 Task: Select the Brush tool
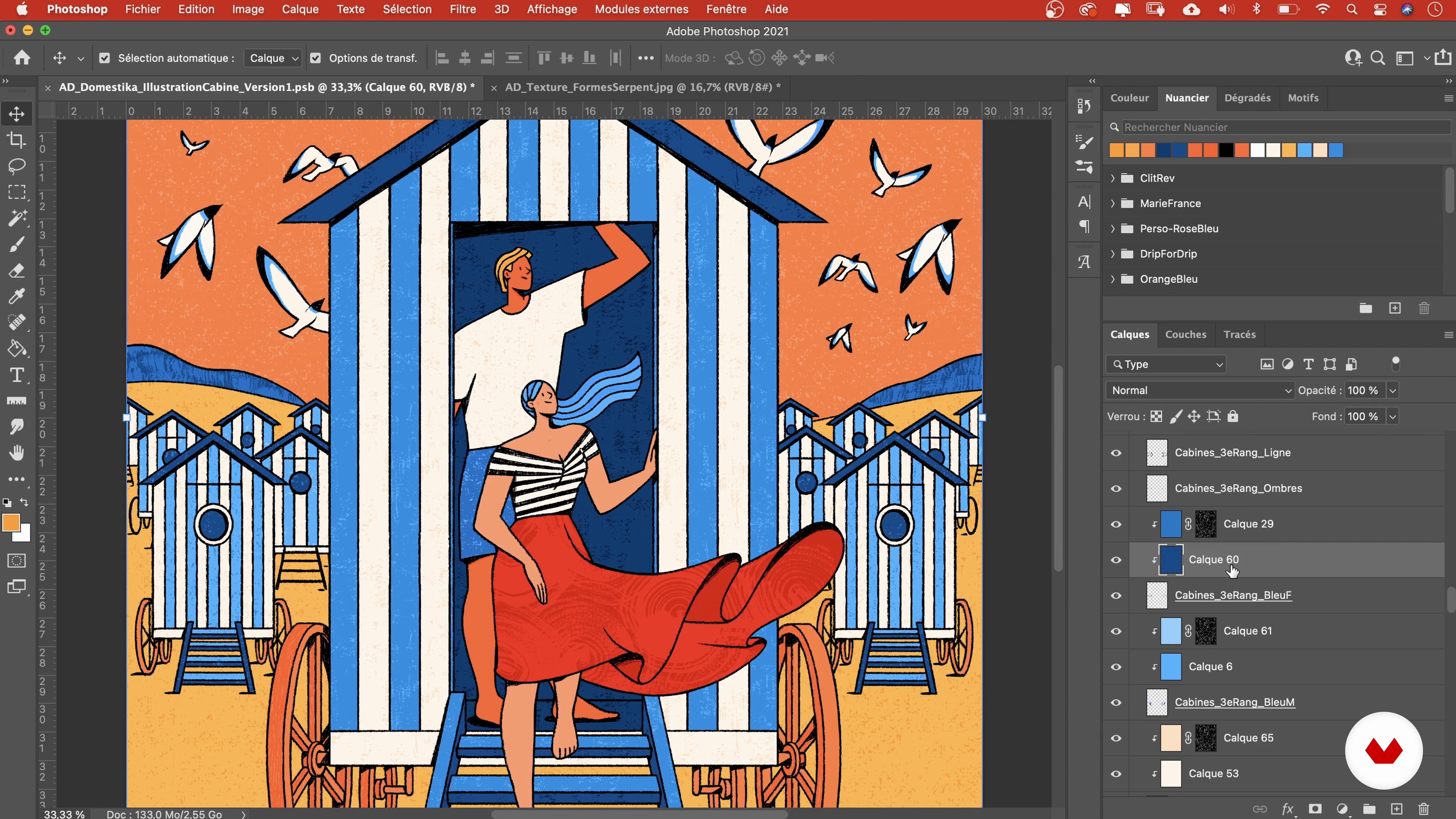tap(16, 244)
